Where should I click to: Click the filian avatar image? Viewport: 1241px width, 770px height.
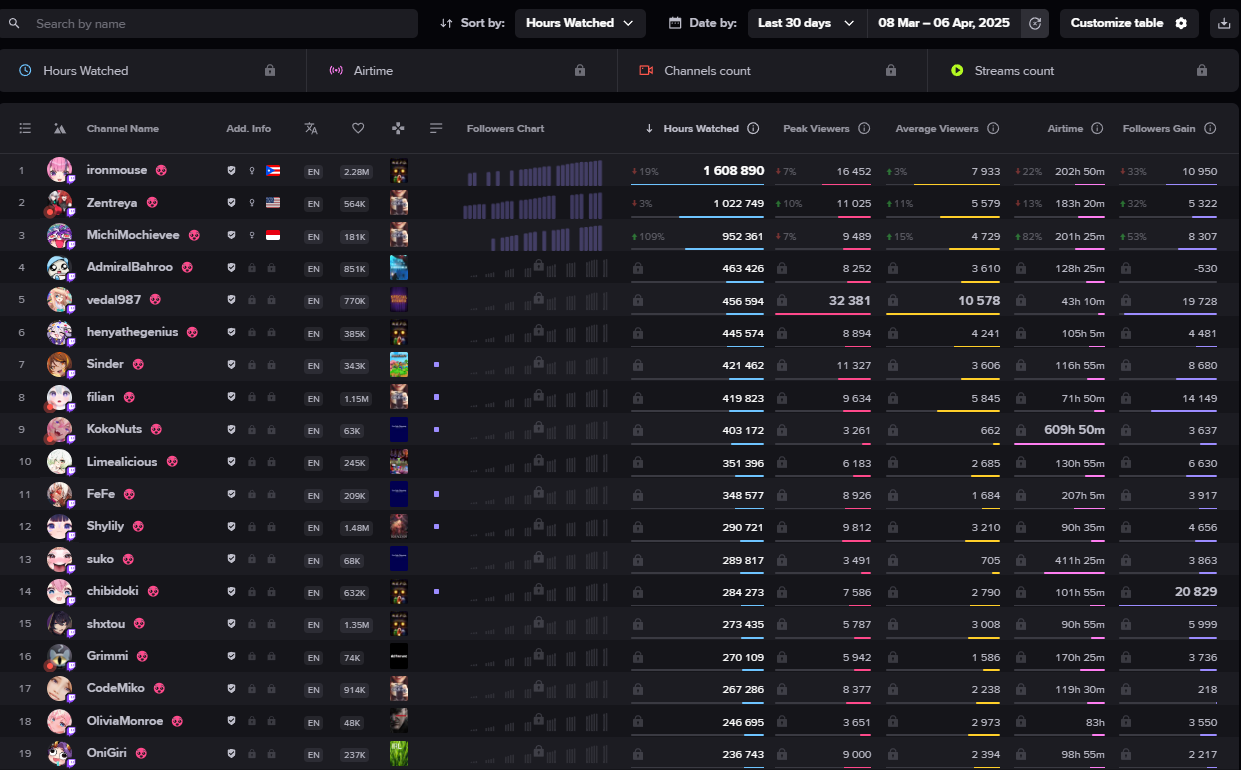point(59,397)
